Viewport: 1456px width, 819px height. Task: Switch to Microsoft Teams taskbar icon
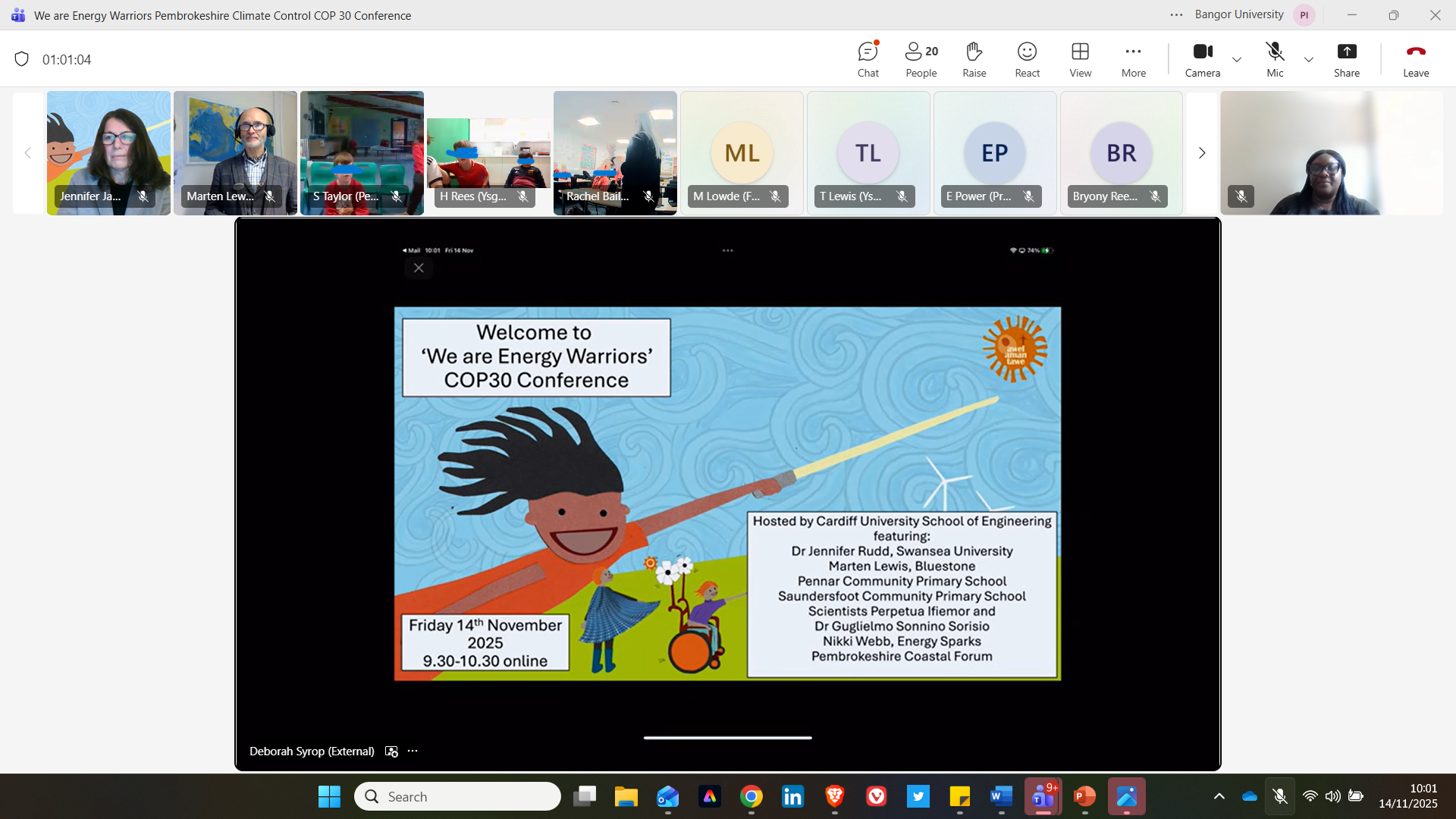click(1043, 797)
